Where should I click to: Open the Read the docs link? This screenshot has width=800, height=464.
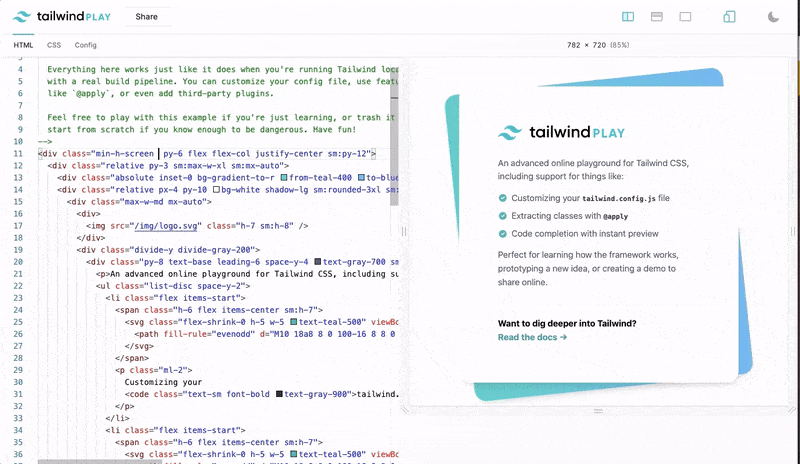(x=532, y=337)
